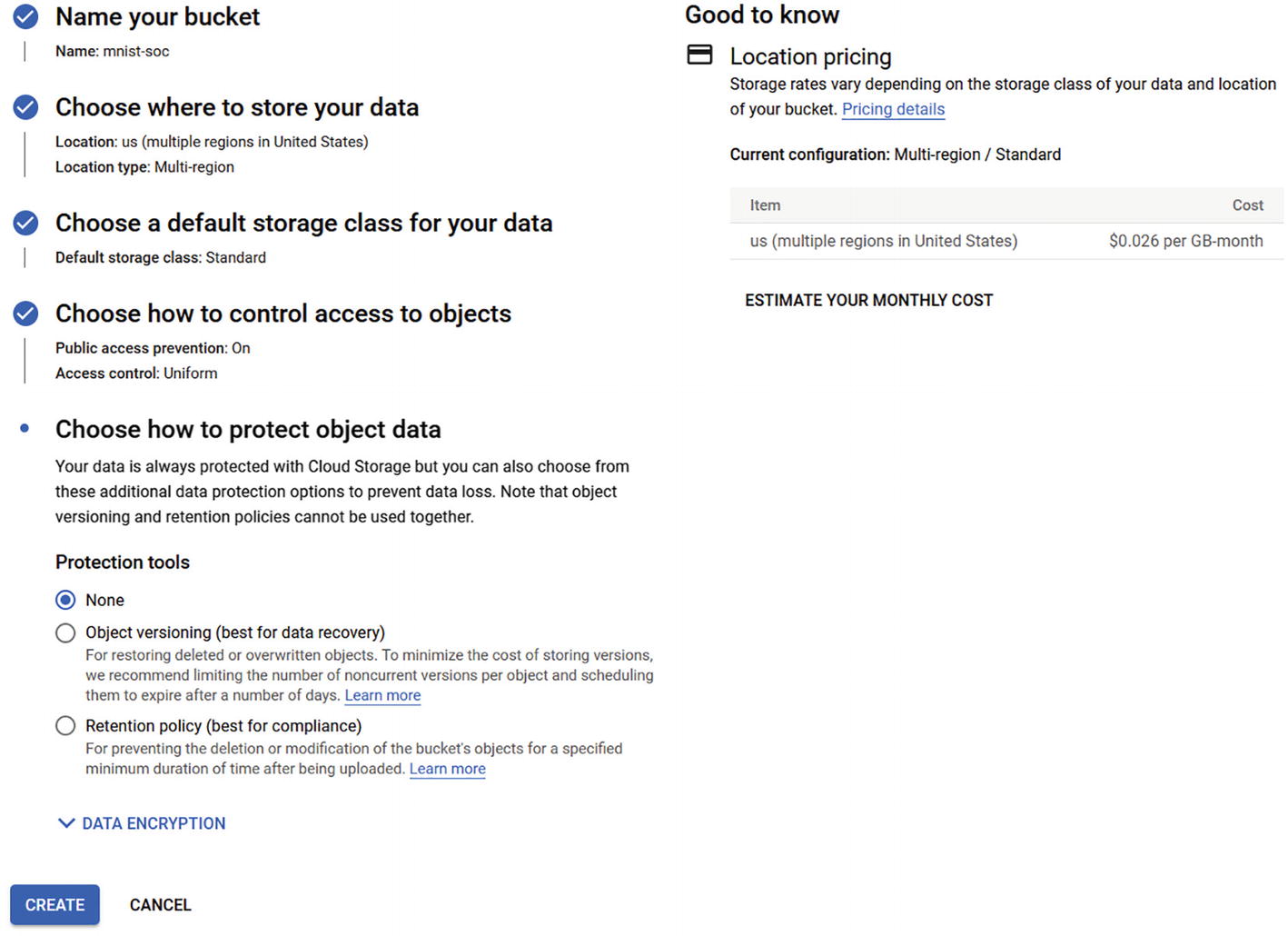Select the None protection option
Screen dimensions: 1288x936
pyautogui.click(x=65, y=600)
